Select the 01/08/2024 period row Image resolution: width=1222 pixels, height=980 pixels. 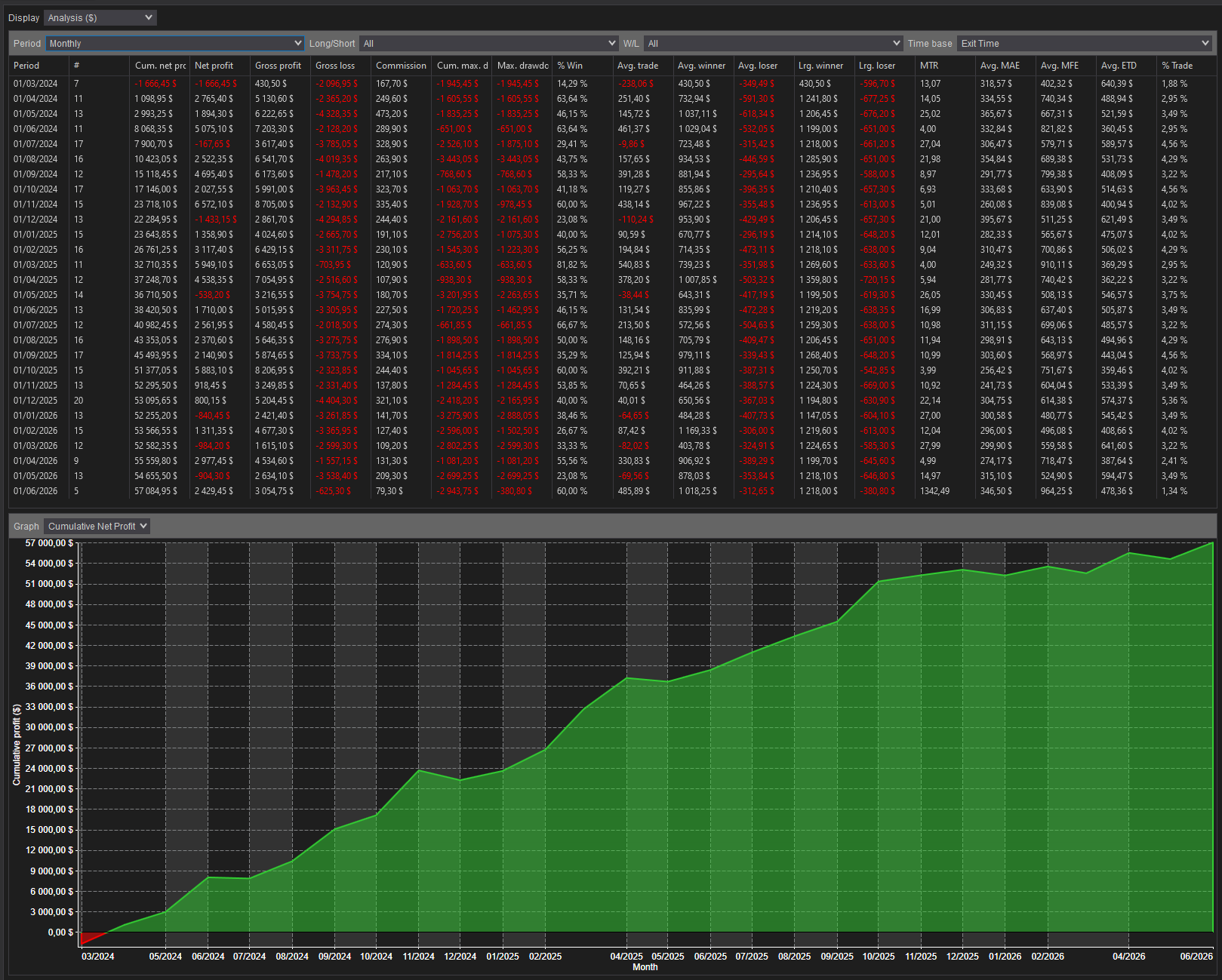tap(612, 159)
